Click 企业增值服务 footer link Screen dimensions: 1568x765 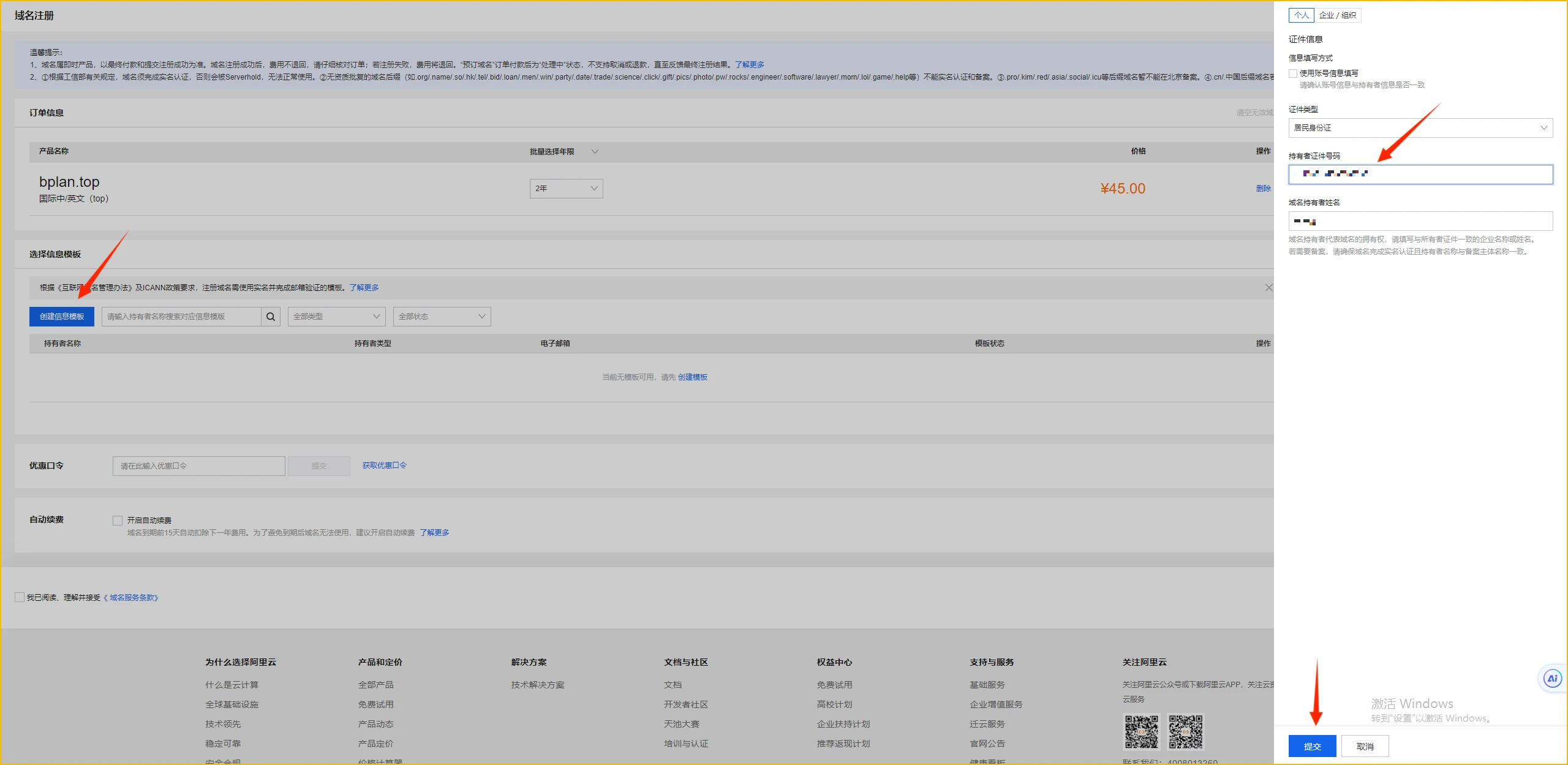point(996,704)
